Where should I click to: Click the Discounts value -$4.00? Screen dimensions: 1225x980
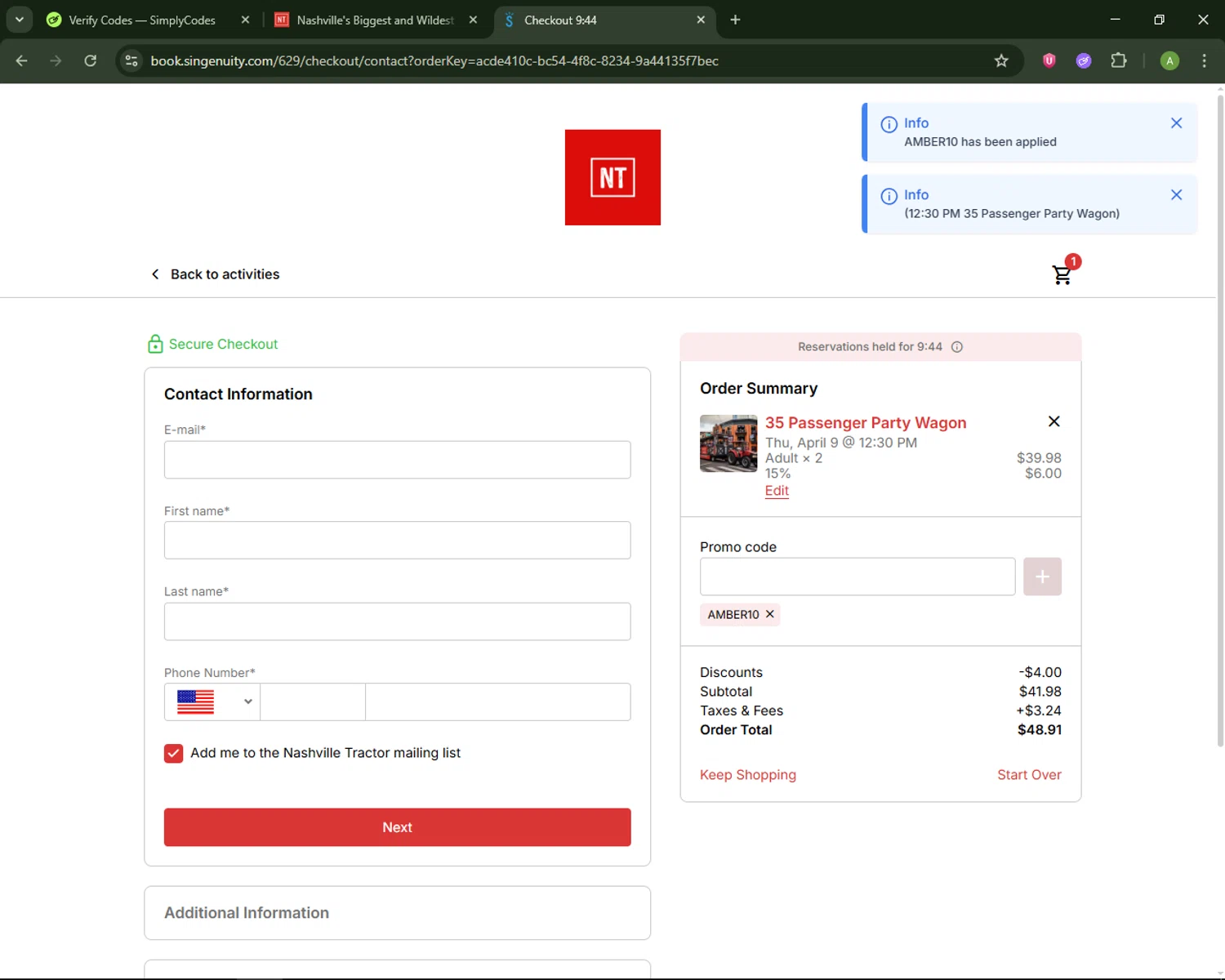click(1040, 672)
